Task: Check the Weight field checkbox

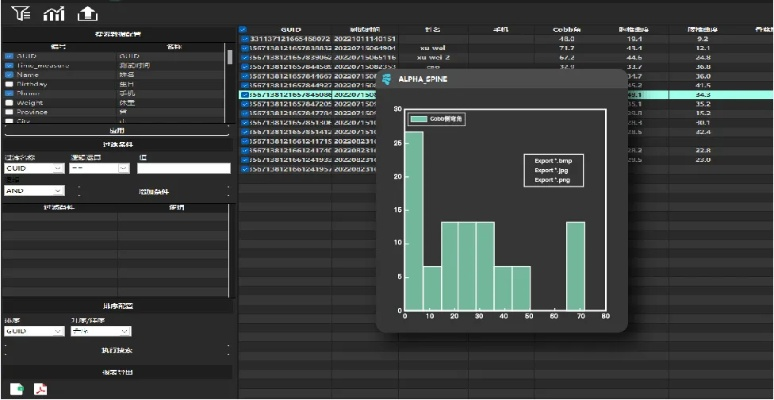Action: (x=9, y=102)
